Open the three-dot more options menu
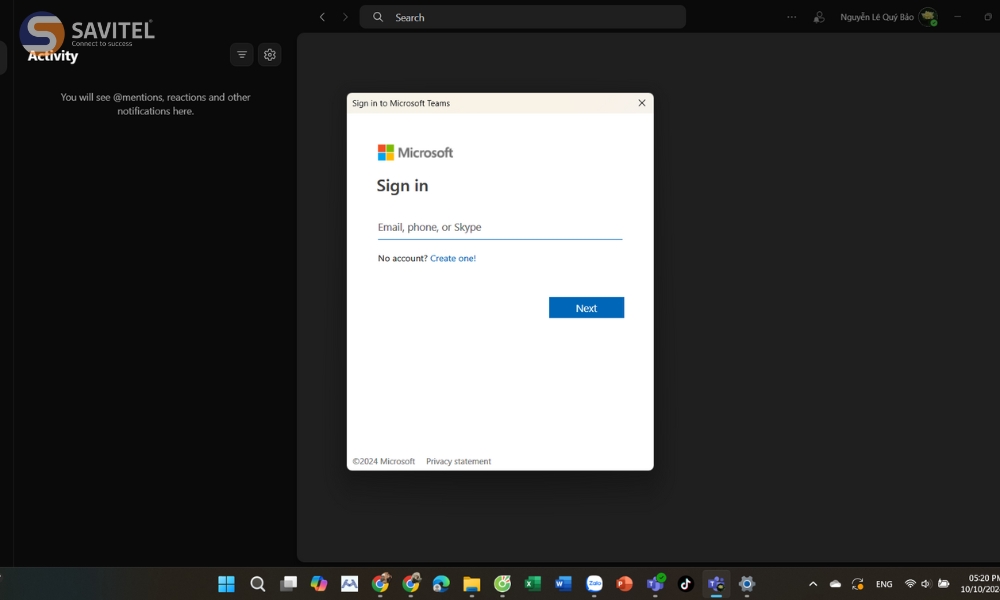The height and width of the screenshot is (600, 1000). tap(791, 17)
